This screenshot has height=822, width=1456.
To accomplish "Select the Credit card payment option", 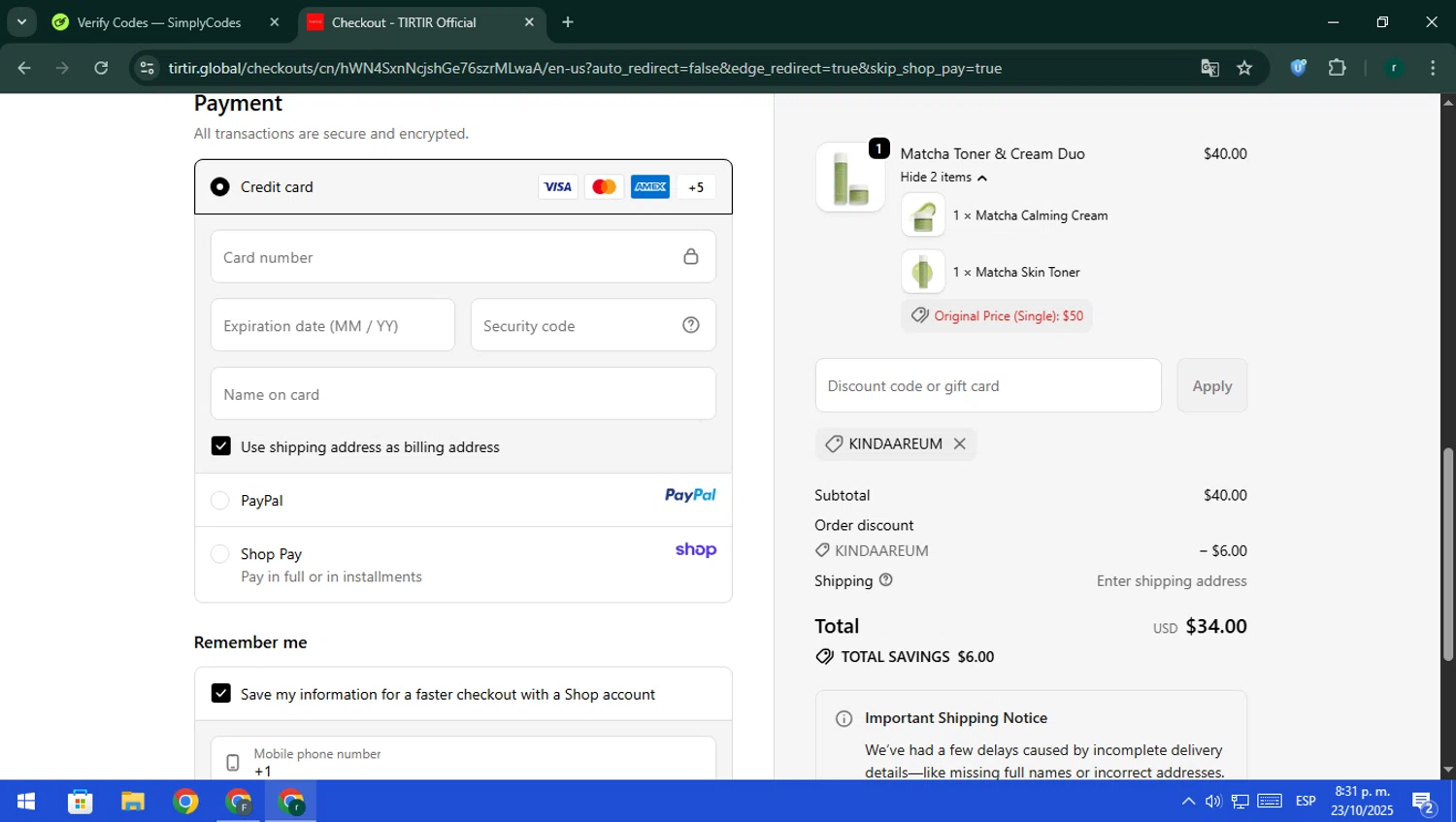I will [220, 186].
